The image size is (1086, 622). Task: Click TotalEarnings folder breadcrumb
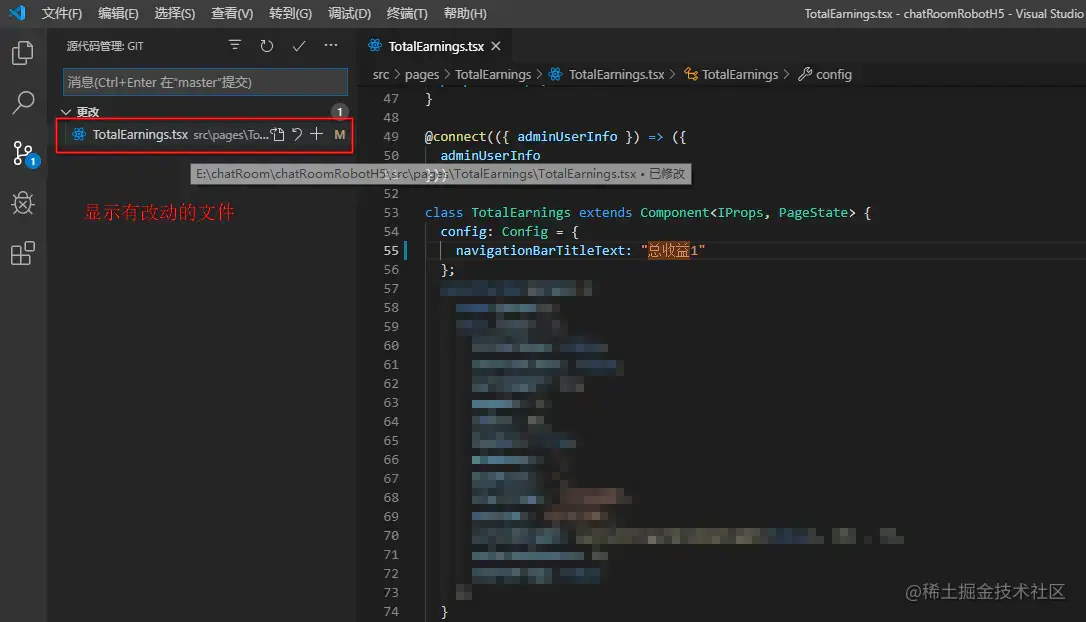tap(492, 74)
